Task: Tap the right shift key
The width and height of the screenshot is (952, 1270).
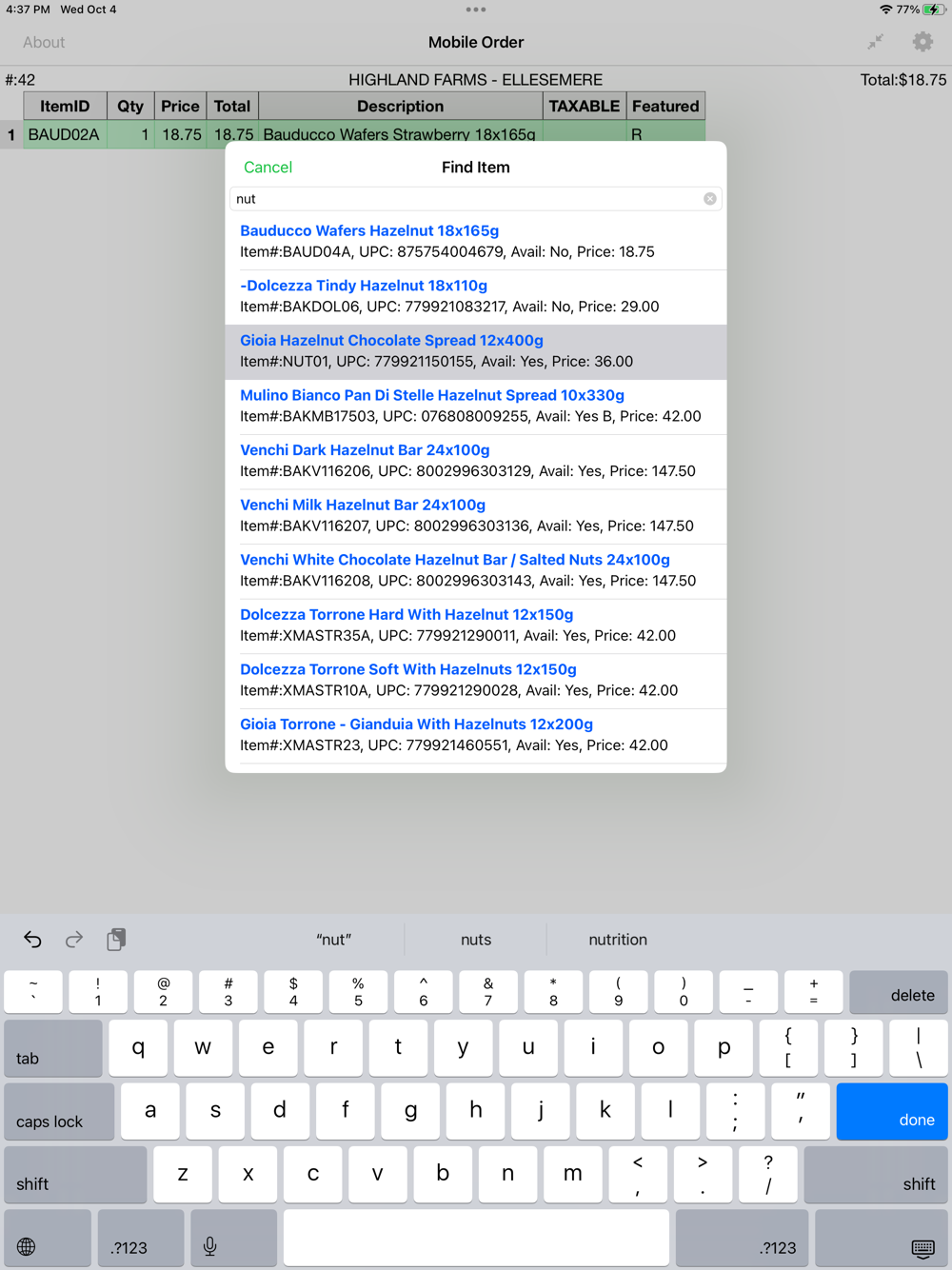Action: click(876, 1175)
